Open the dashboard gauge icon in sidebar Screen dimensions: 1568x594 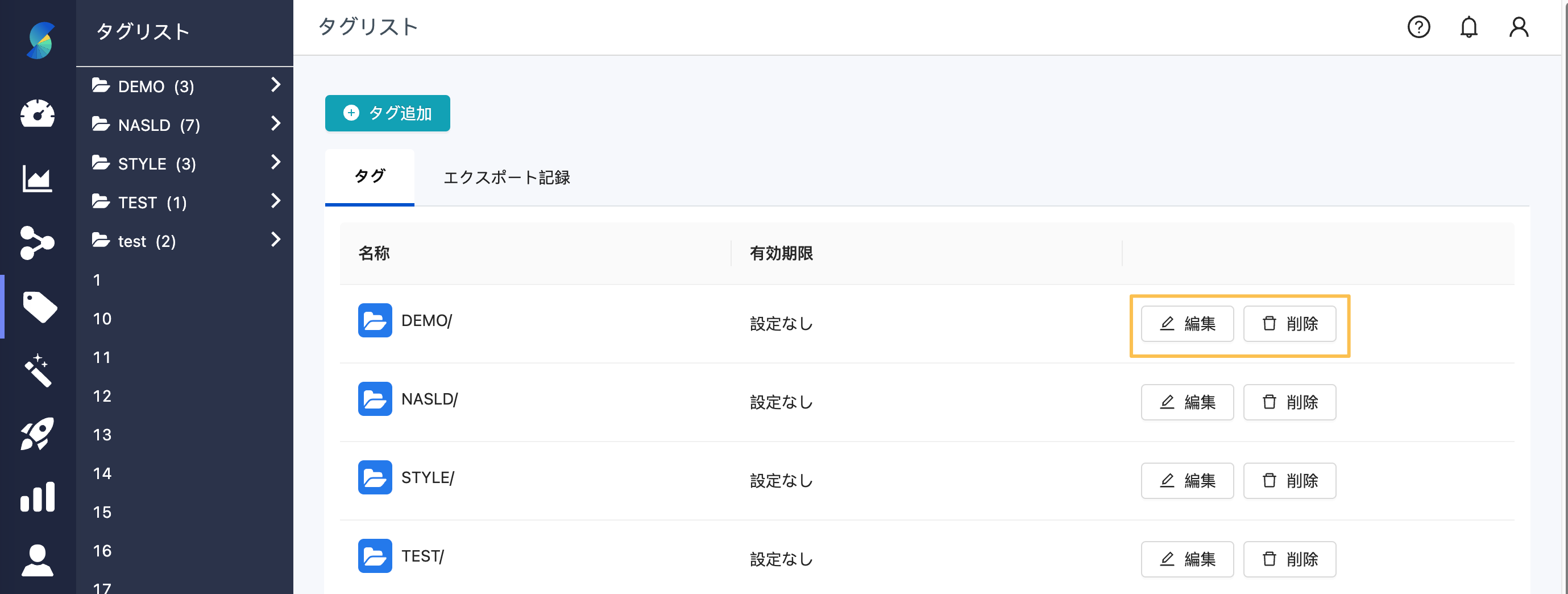tap(38, 113)
